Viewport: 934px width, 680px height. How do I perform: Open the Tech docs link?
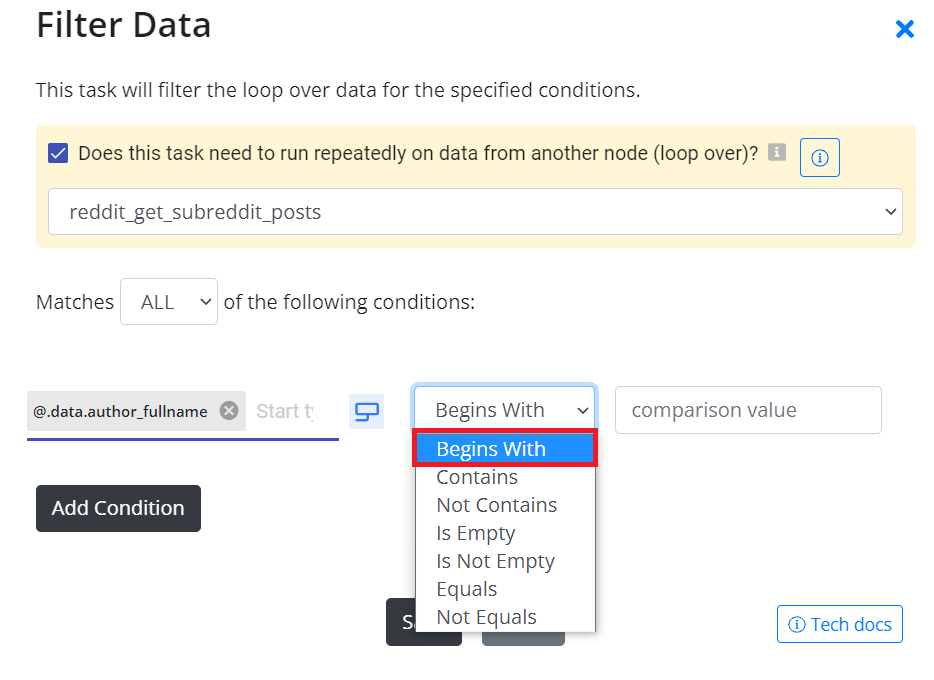click(840, 624)
